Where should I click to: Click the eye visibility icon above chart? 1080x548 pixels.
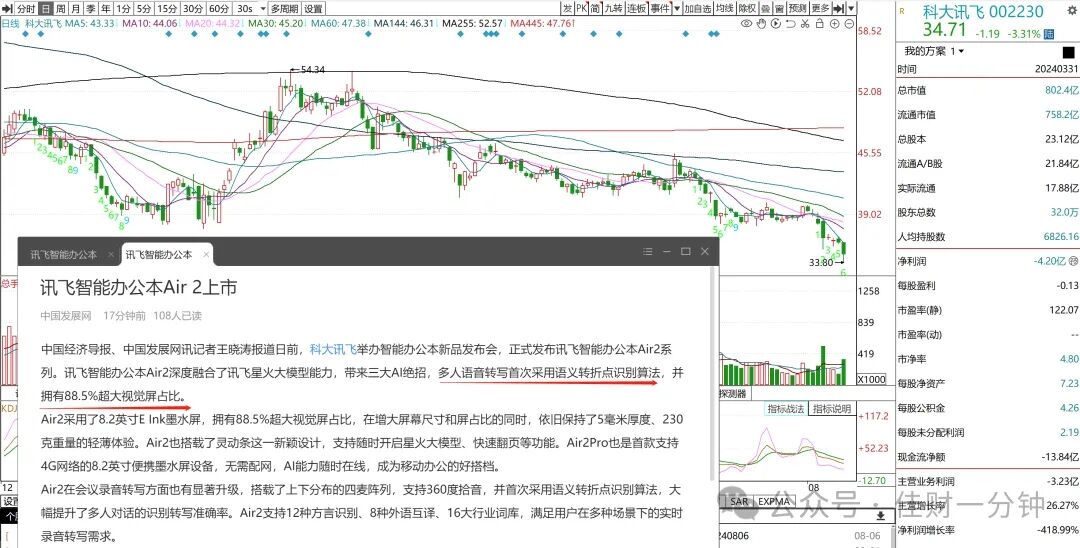coord(747,23)
